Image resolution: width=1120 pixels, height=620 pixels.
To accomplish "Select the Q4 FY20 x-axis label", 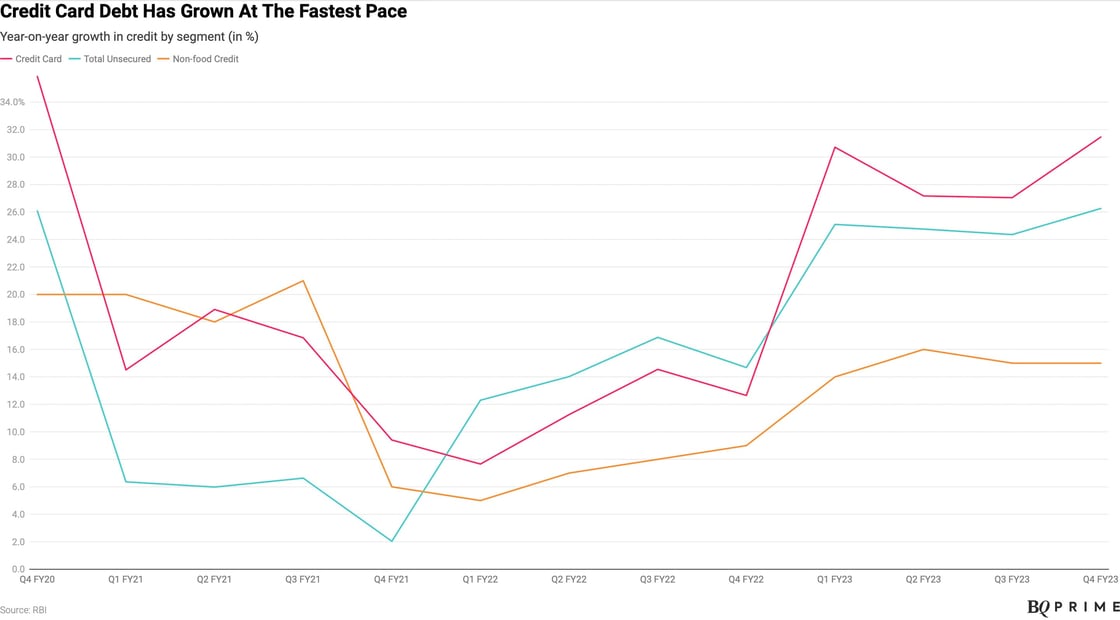I will [37, 579].
